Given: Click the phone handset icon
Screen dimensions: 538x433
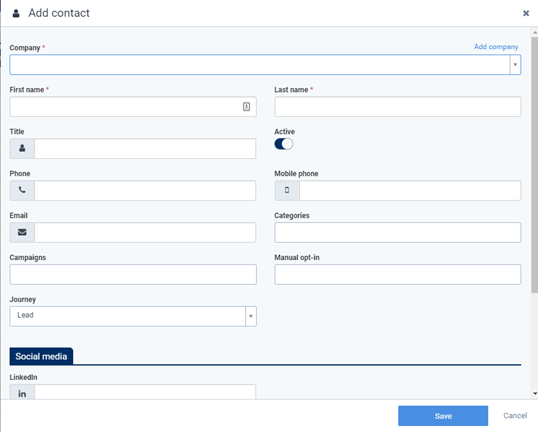Looking at the screenshot, I should coord(22,190).
